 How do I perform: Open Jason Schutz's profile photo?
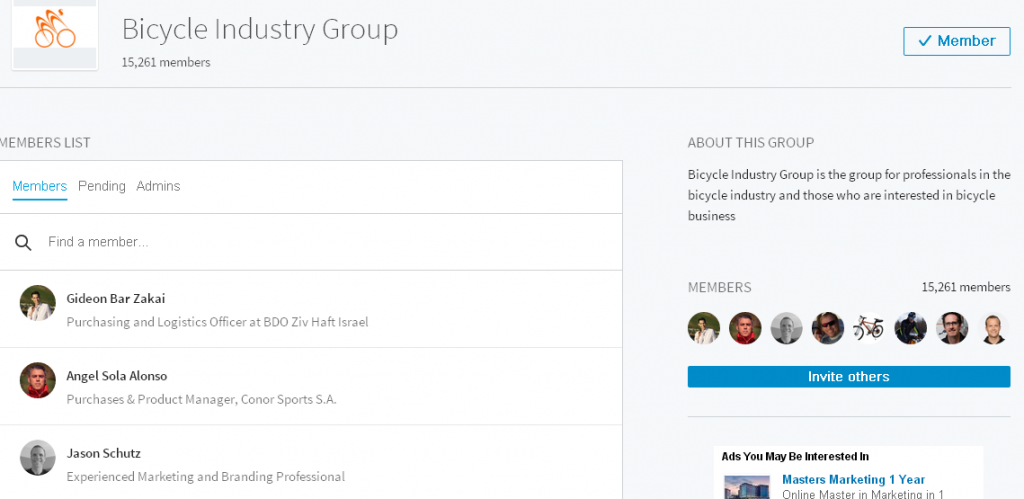[x=38, y=457]
